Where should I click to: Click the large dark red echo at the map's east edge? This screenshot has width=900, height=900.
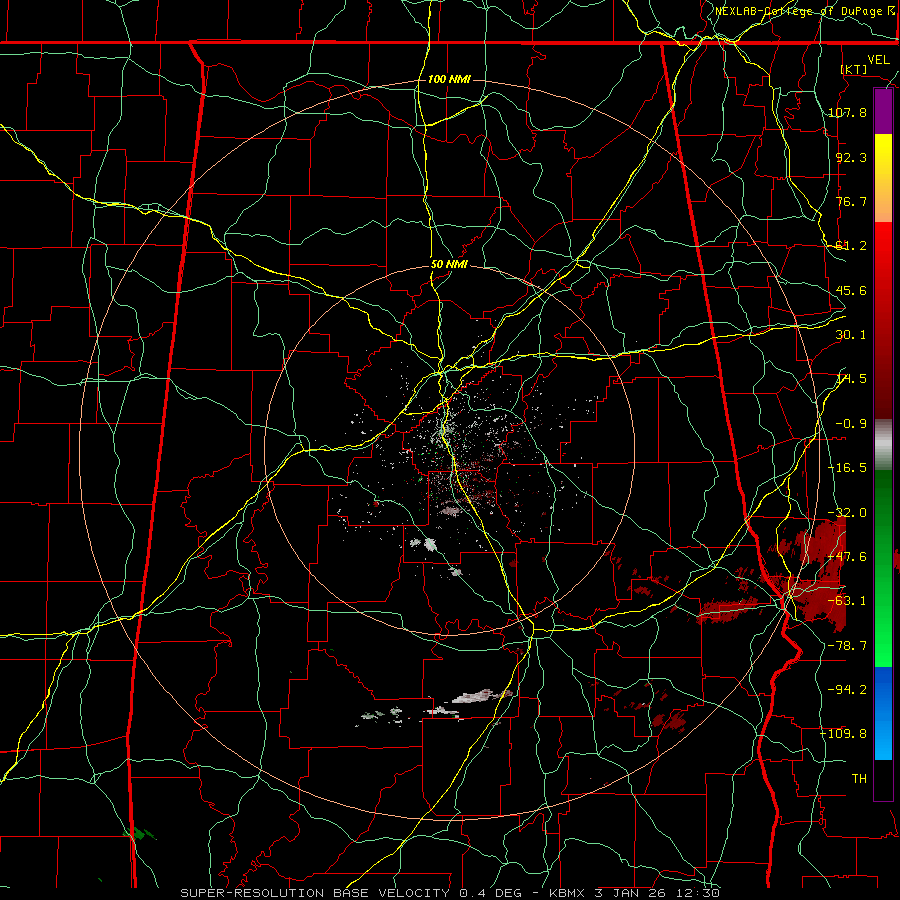coord(818,574)
